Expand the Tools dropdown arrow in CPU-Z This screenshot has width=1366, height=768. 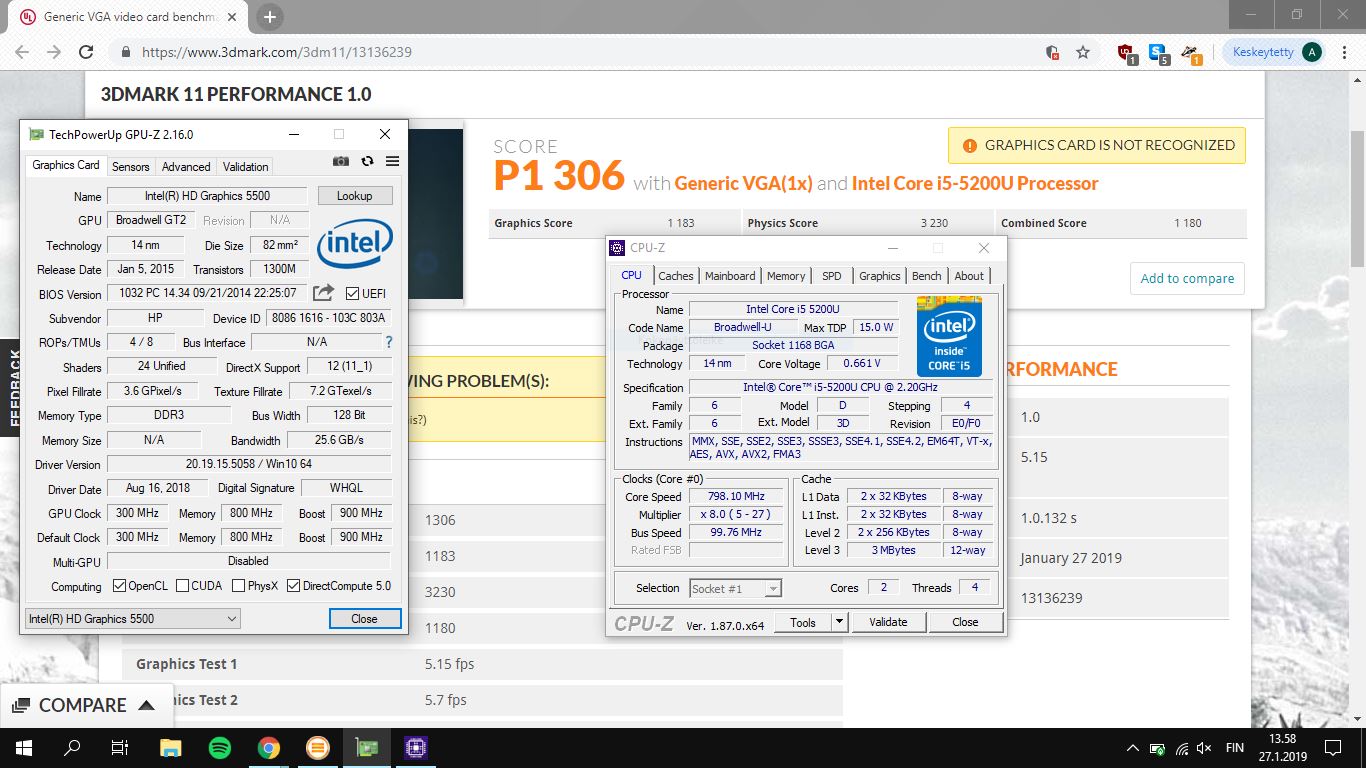(839, 622)
